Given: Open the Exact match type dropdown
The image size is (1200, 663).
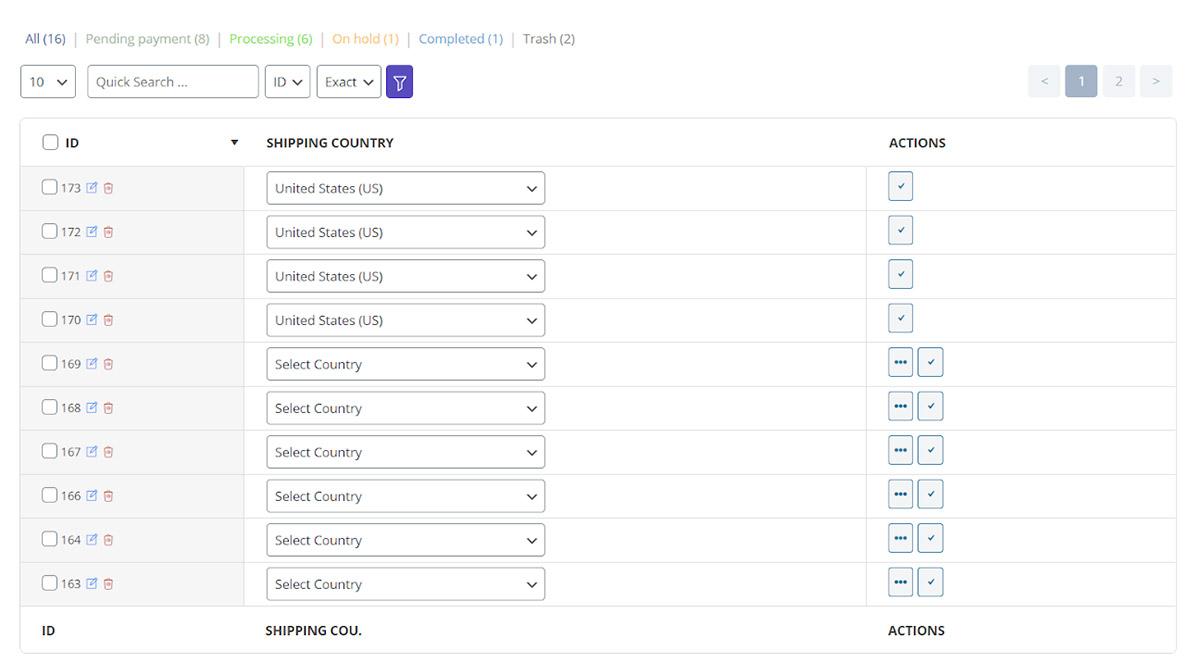Looking at the screenshot, I should pyautogui.click(x=349, y=82).
